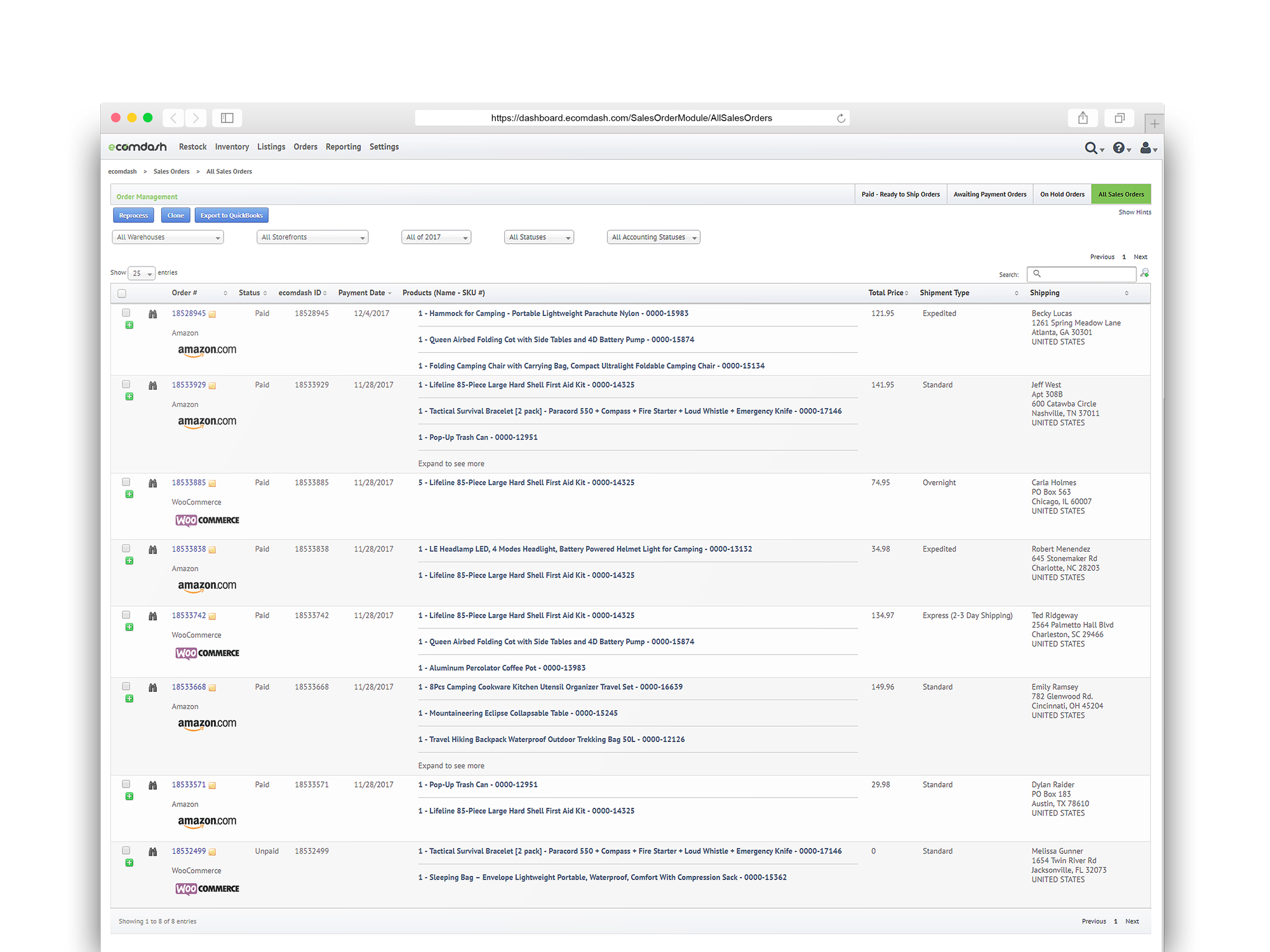
Task: Click the Clone button
Action: click(x=176, y=216)
